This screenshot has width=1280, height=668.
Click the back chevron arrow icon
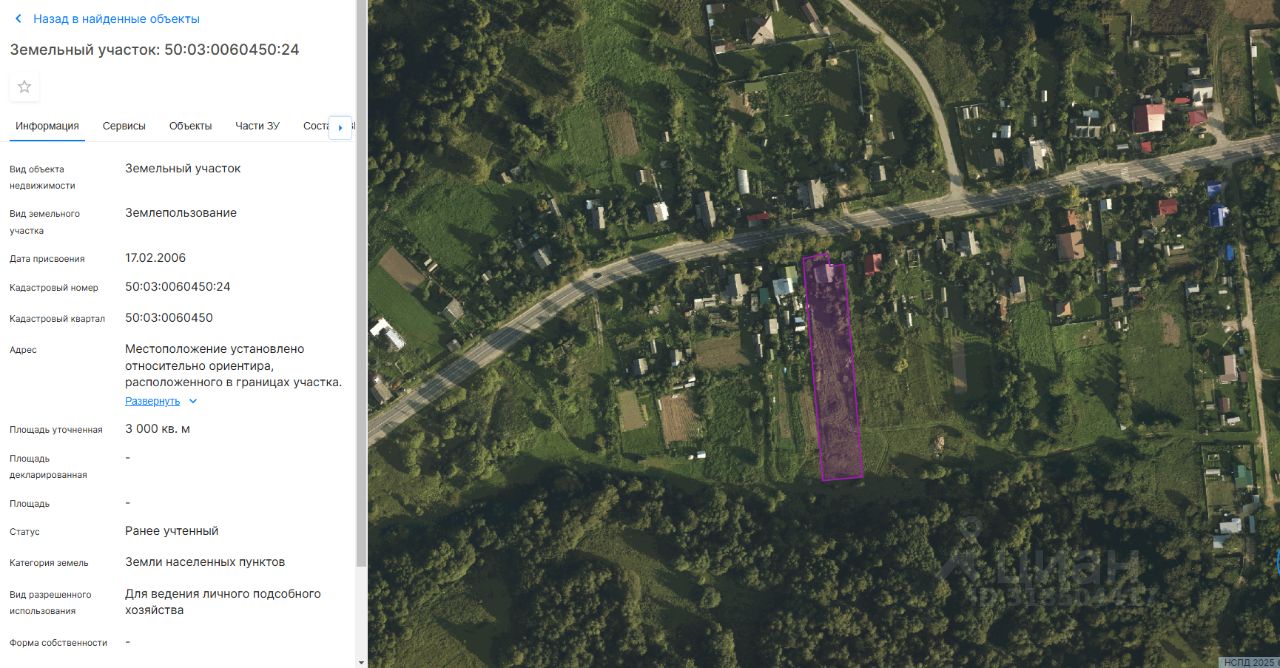pyautogui.click(x=18, y=19)
